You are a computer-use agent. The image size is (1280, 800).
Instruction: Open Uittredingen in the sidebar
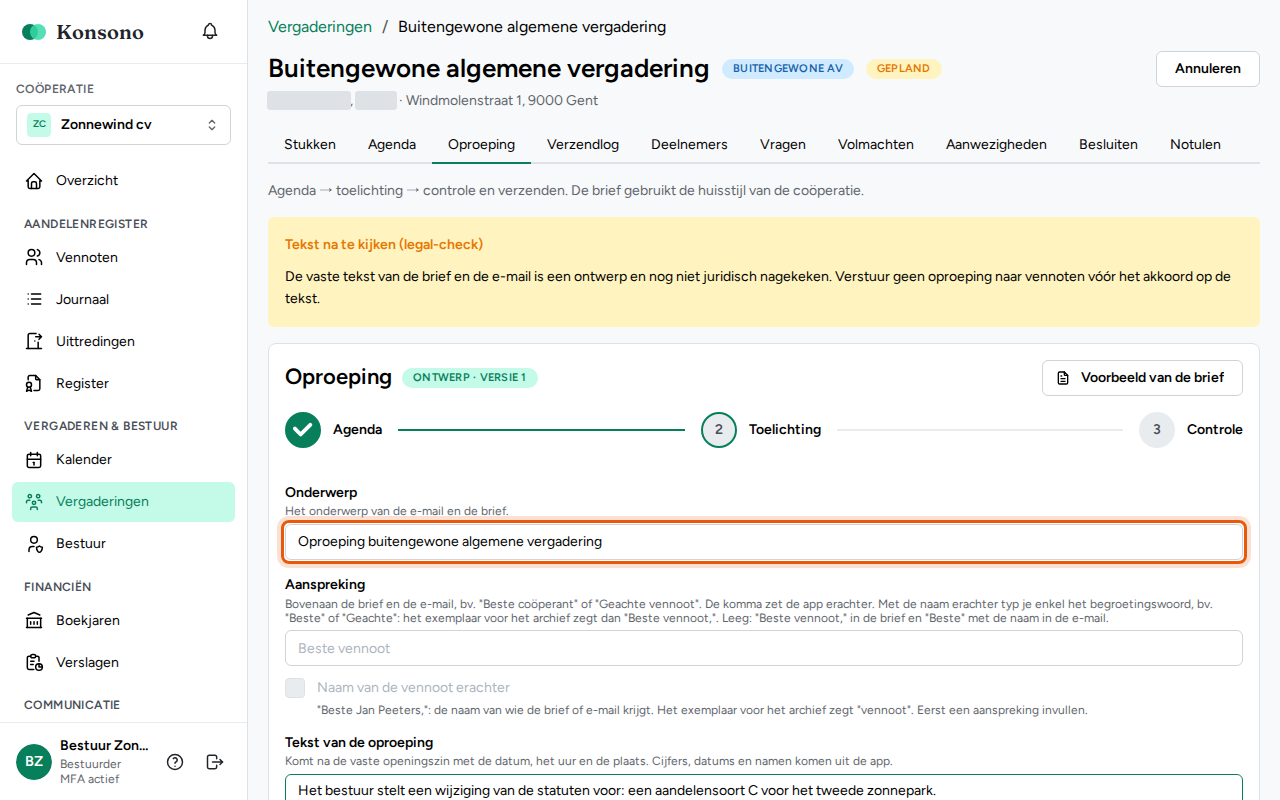[123, 342]
